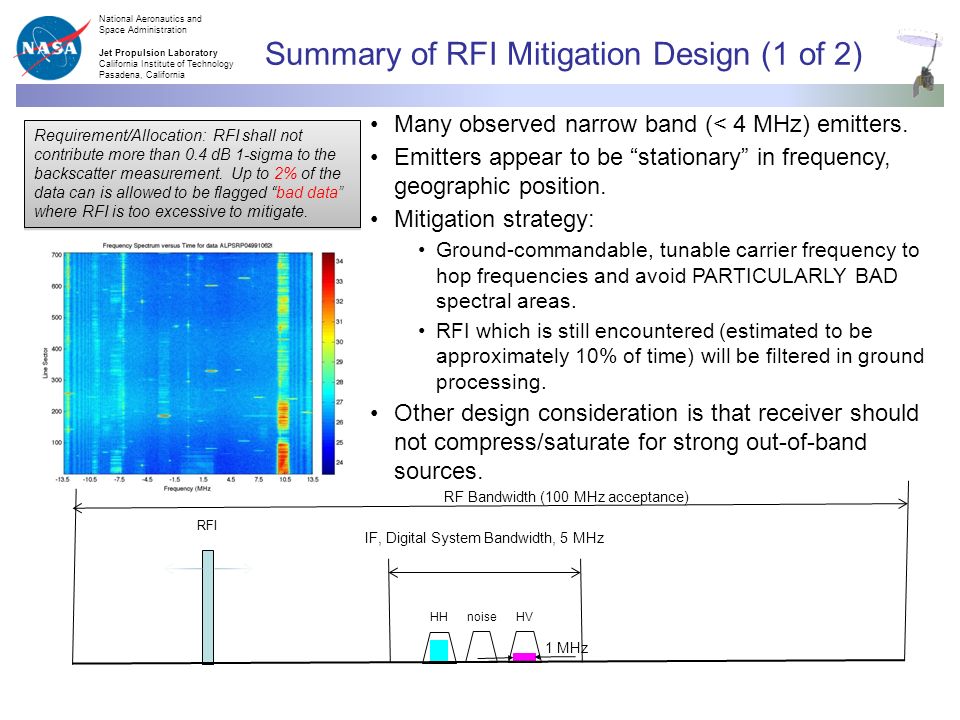Screen dimensions: 960x720
Task: Click the 'Jet Propulsion Laboratory' text
Action: click(x=158, y=53)
